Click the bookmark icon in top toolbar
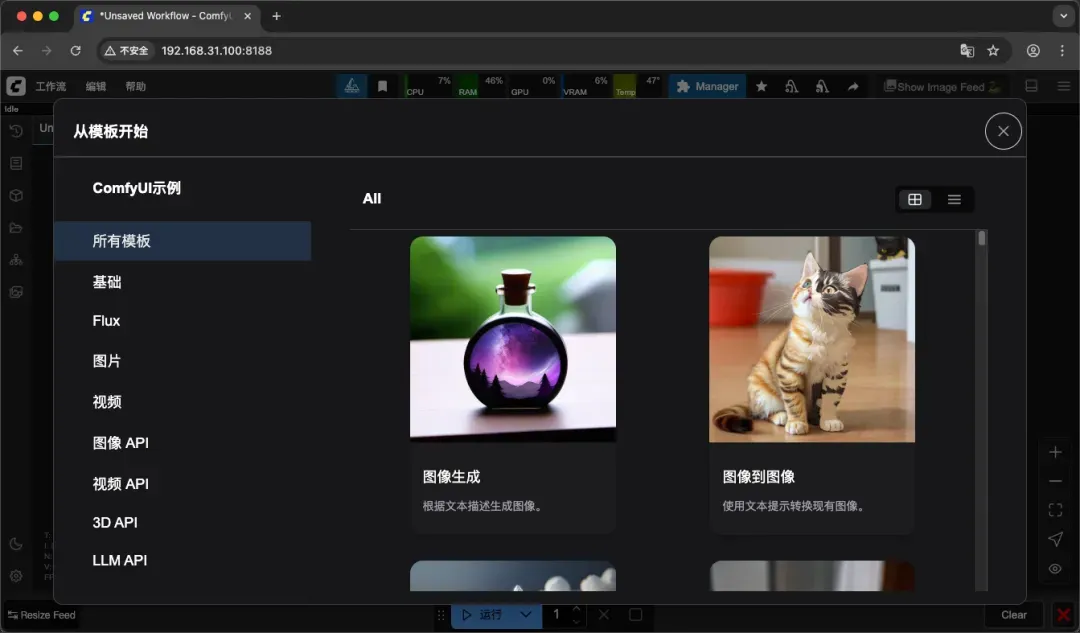1080x633 pixels. [x=382, y=86]
